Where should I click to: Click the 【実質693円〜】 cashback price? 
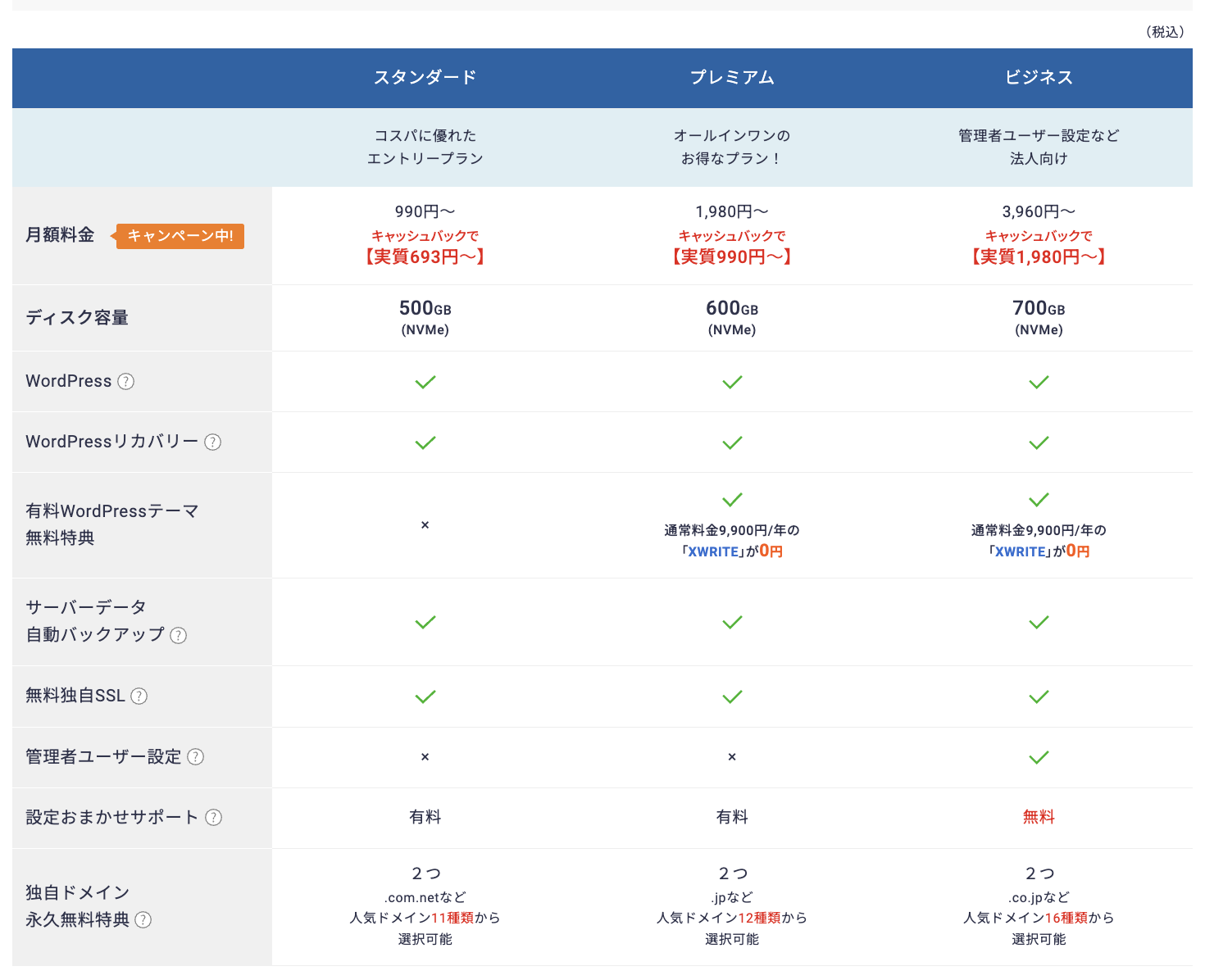(425, 257)
